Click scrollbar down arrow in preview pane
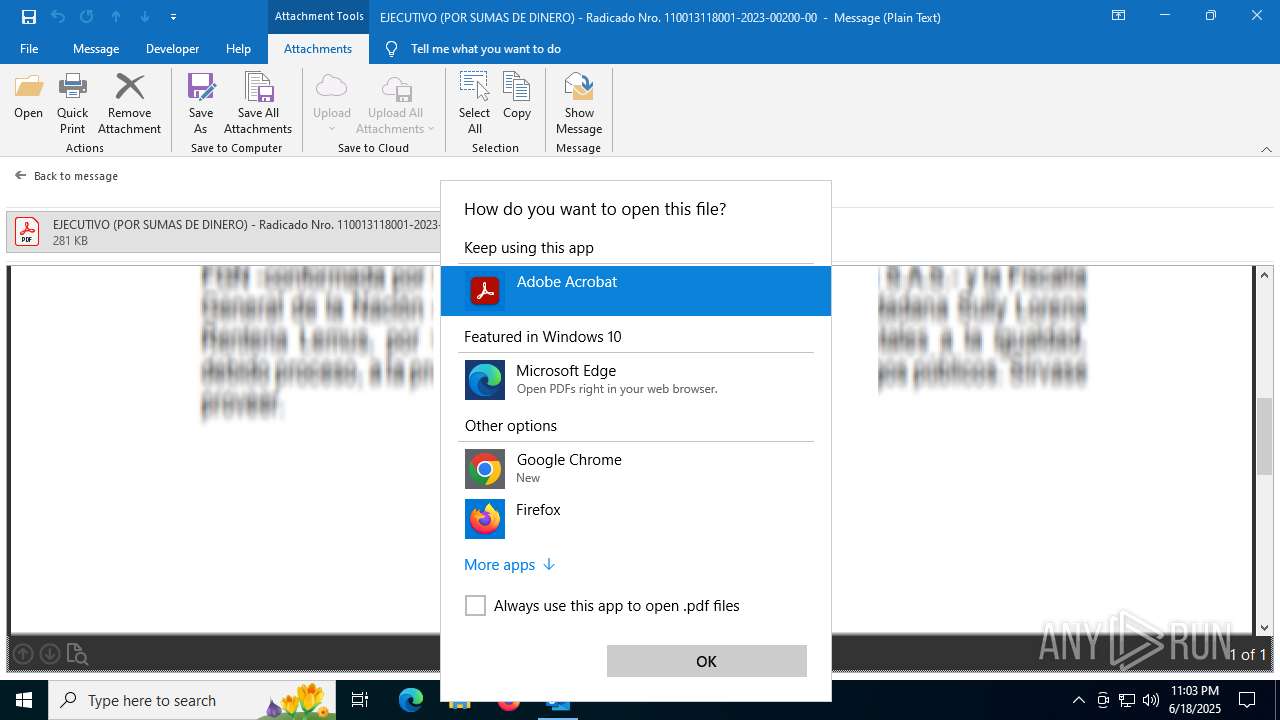The image size is (1280, 720). pyautogui.click(x=1265, y=628)
